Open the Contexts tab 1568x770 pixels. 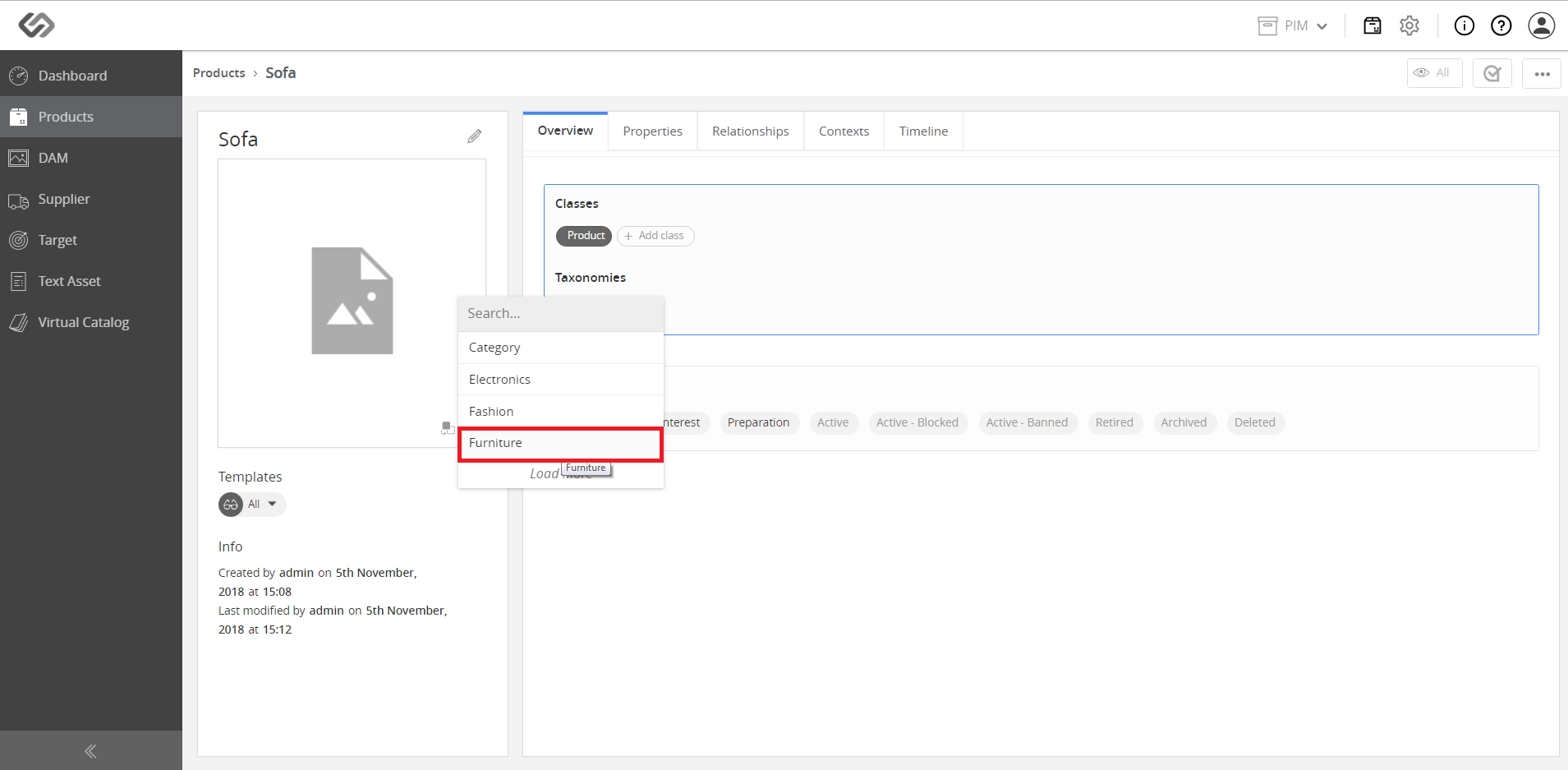(844, 131)
